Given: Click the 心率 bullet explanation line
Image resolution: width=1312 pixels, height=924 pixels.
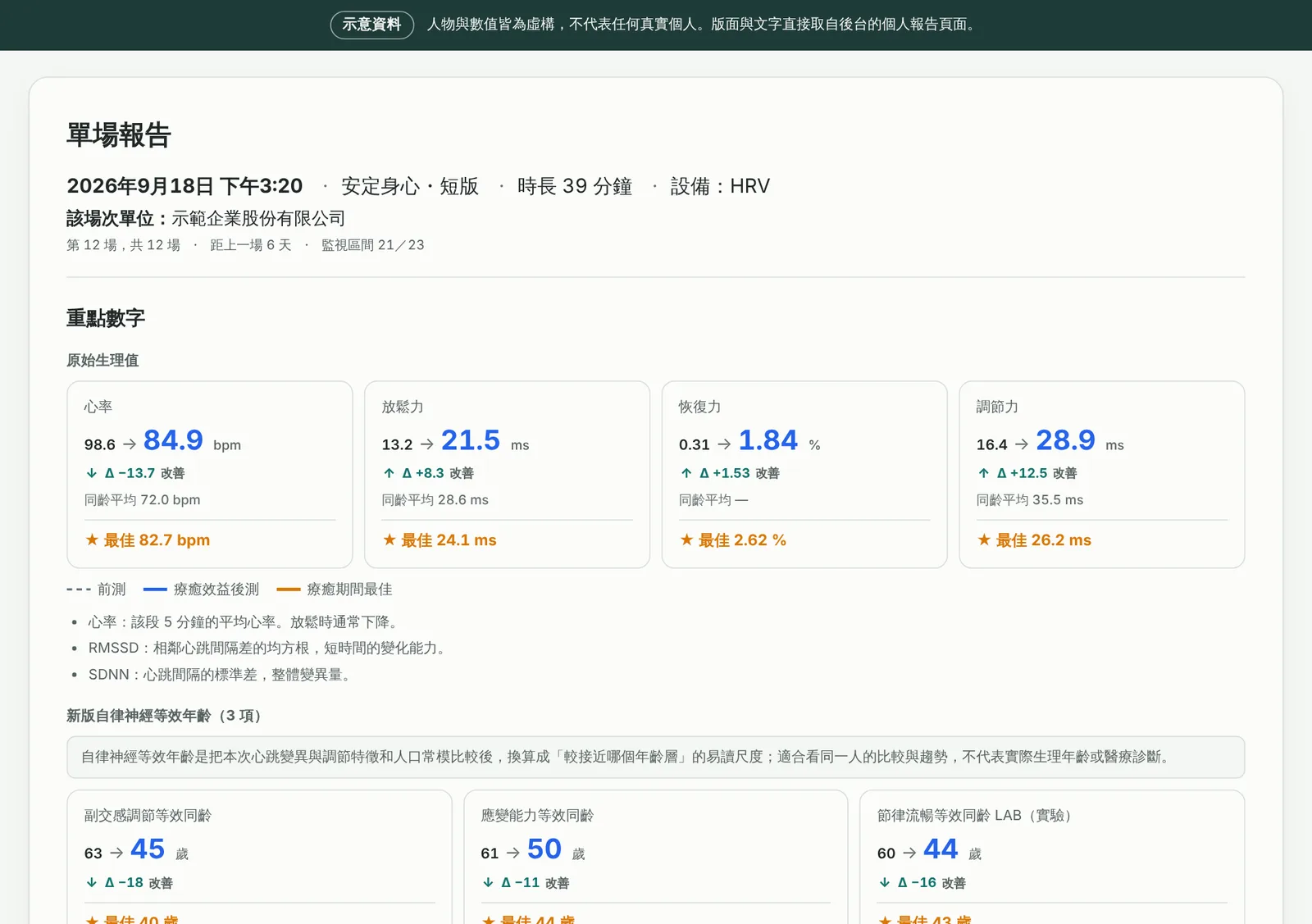Looking at the screenshot, I should click(245, 622).
